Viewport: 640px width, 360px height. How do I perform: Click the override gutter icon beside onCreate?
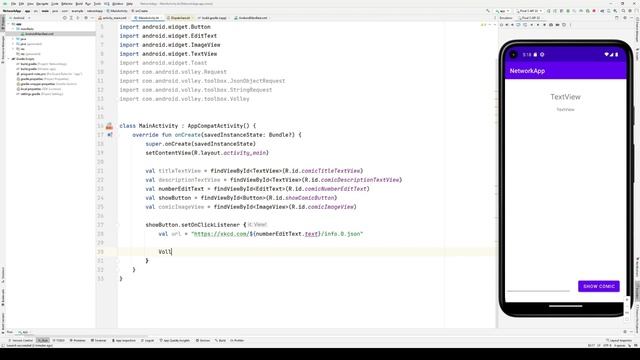[110, 135]
